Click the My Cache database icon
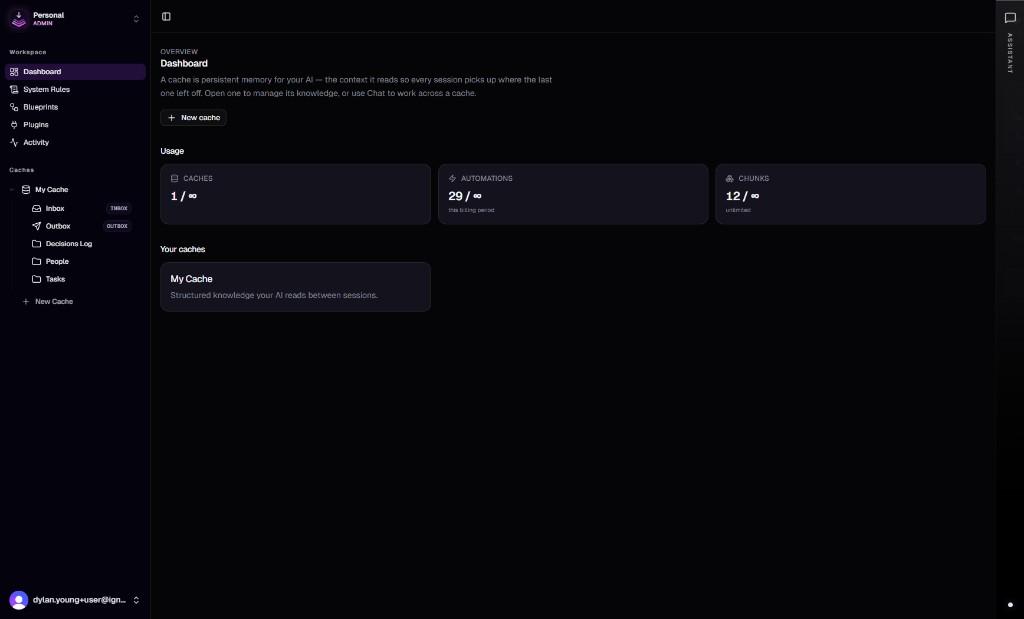Image resolution: width=1024 pixels, height=619 pixels. pyautogui.click(x=24, y=189)
